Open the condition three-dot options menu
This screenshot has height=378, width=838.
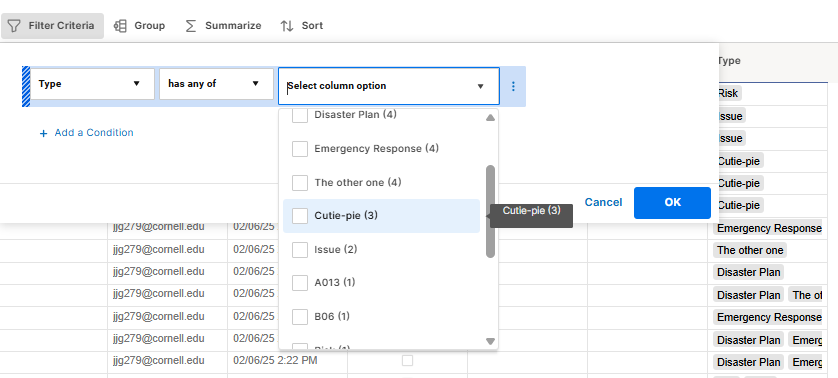513,86
